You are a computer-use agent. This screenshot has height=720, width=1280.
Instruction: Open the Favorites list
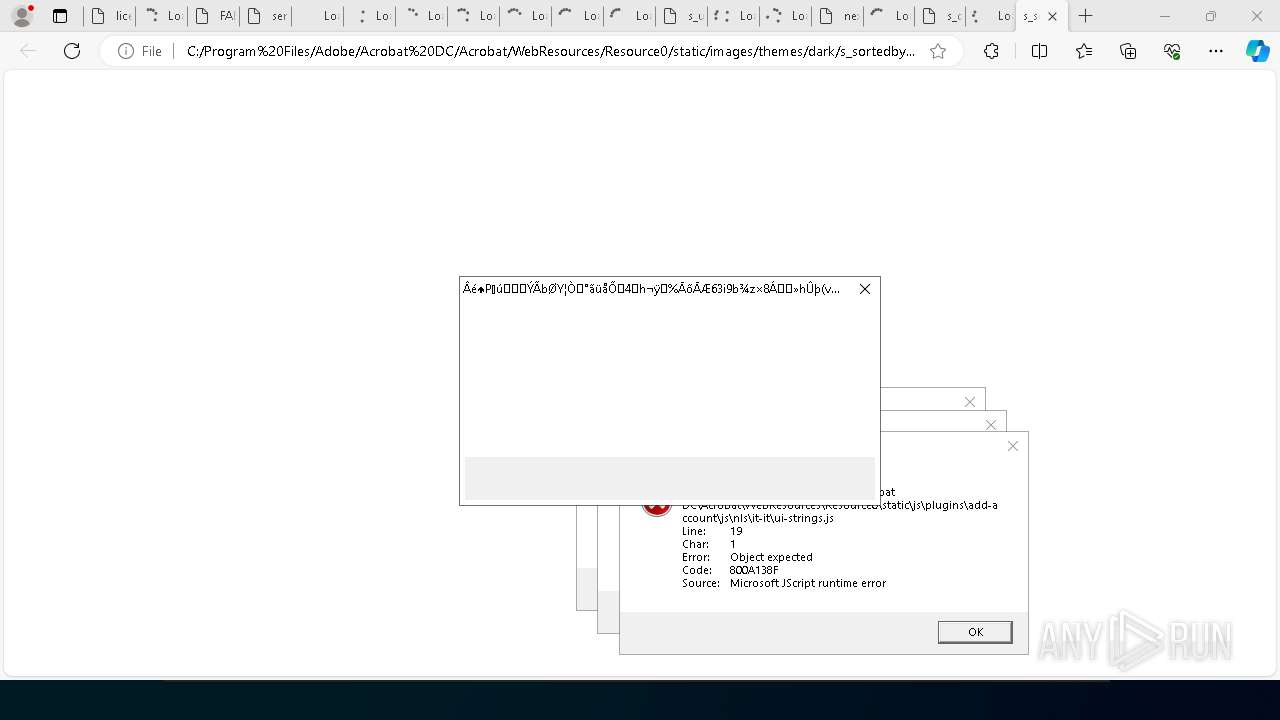pyautogui.click(x=1084, y=51)
